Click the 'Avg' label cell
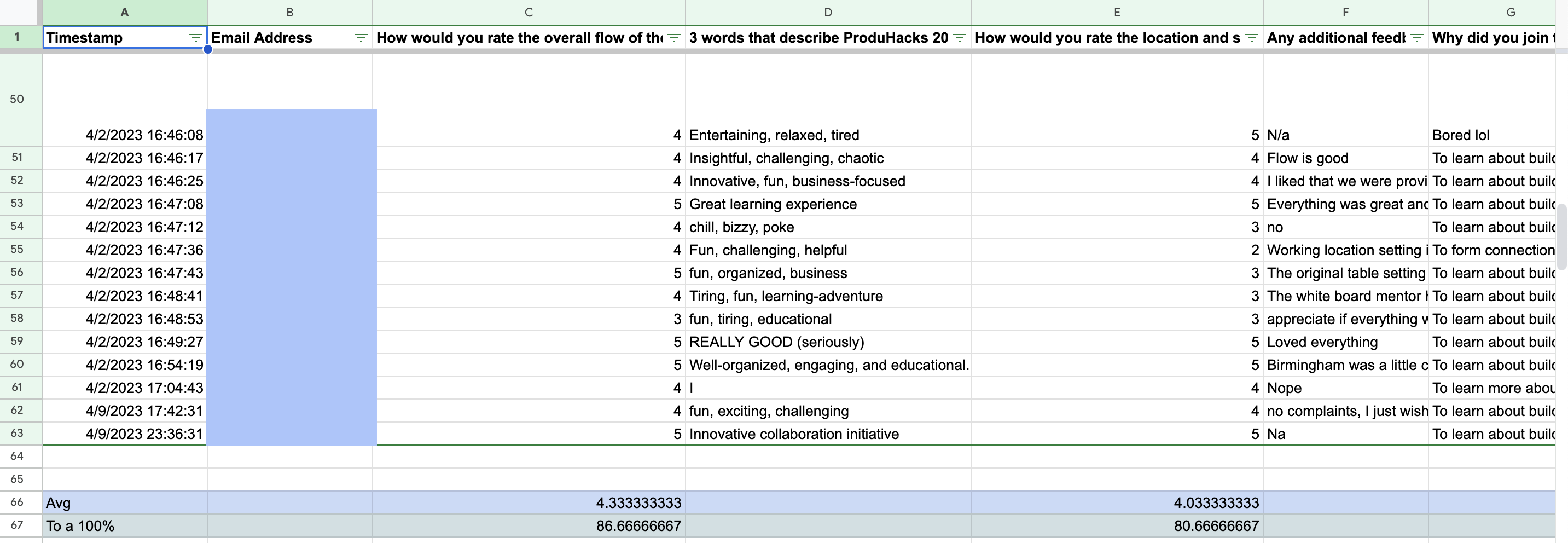 click(x=125, y=503)
